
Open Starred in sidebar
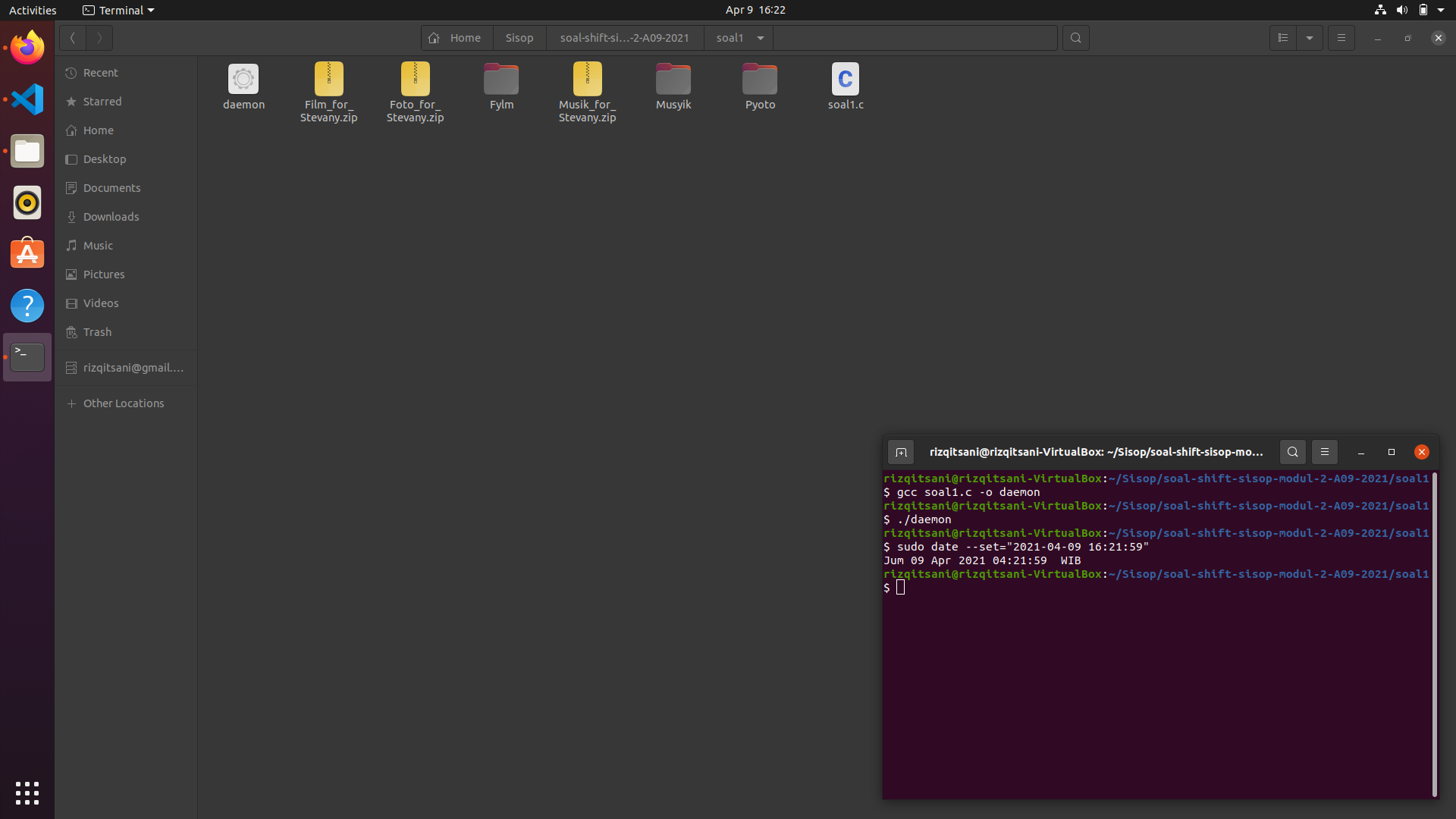126,102
